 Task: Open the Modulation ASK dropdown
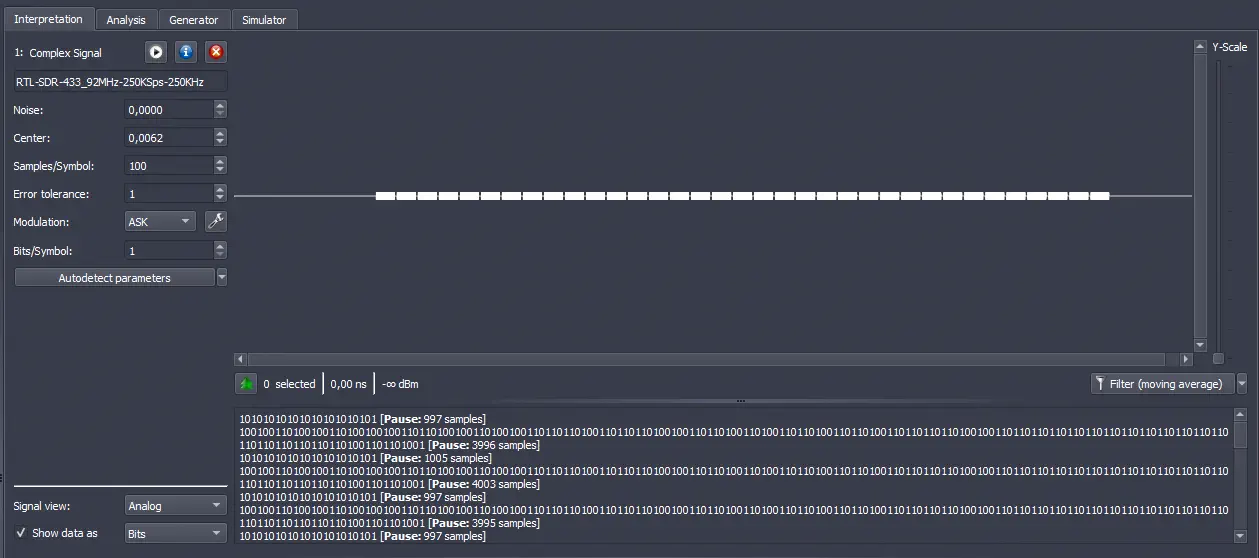coord(160,222)
